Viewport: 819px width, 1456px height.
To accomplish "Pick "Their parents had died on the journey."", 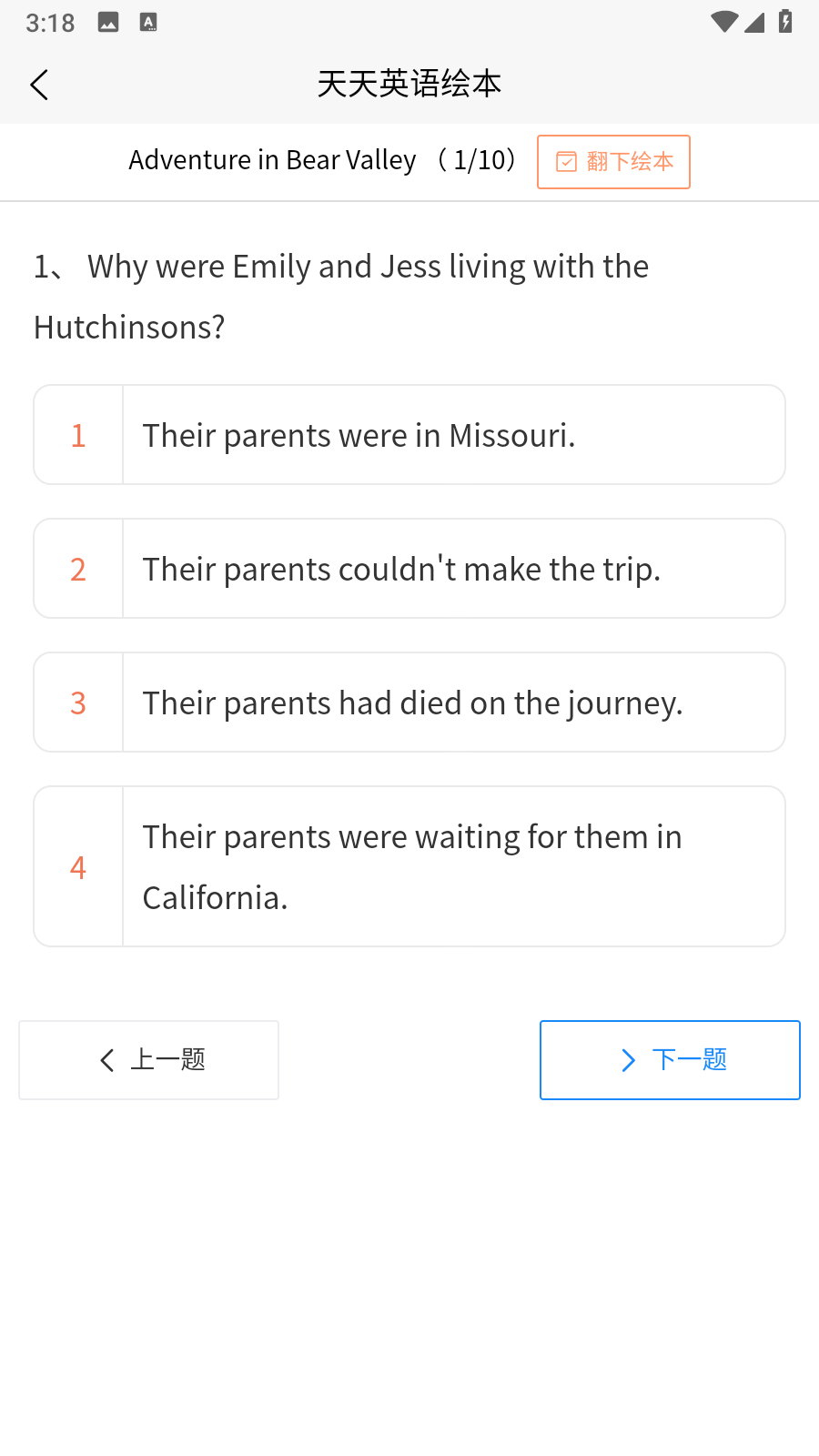I will 453,703.
